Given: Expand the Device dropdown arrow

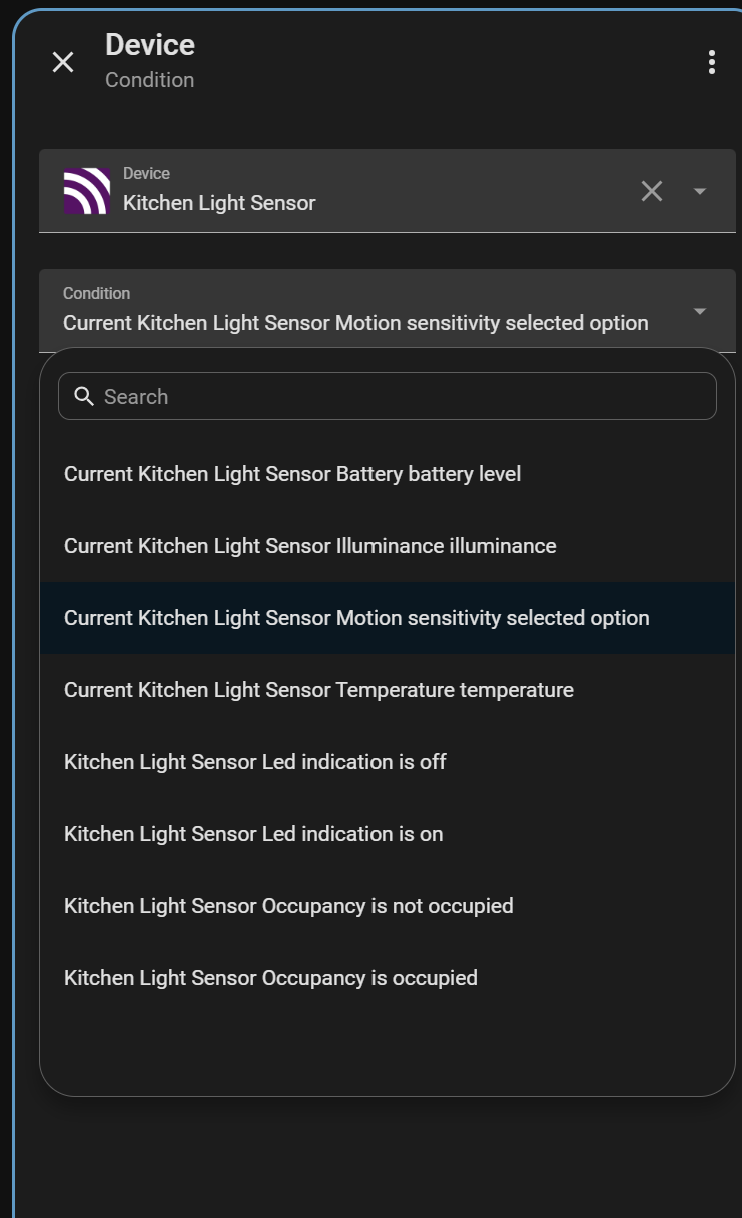Looking at the screenshot, I should pos(700,191).
